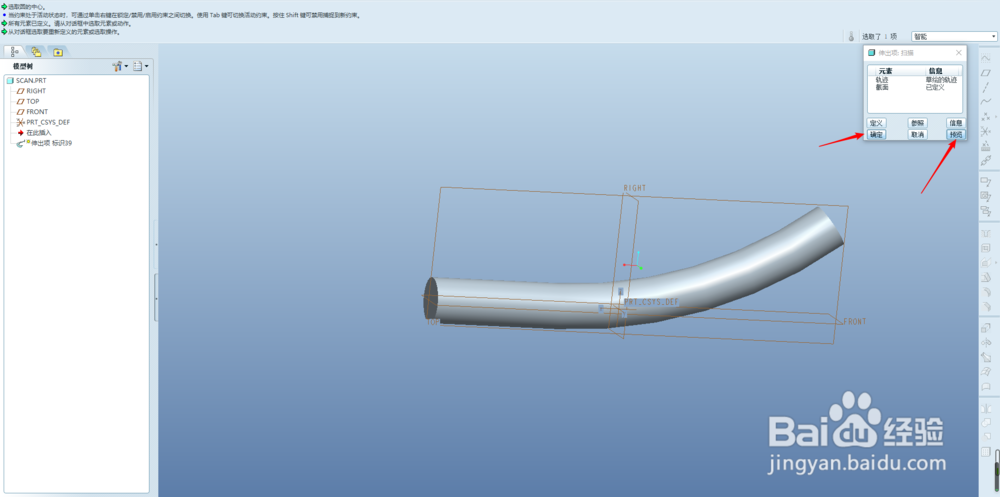Close the 伸出项: 扫描 dialog
1000x497 pixels.
tap(959, 53)
